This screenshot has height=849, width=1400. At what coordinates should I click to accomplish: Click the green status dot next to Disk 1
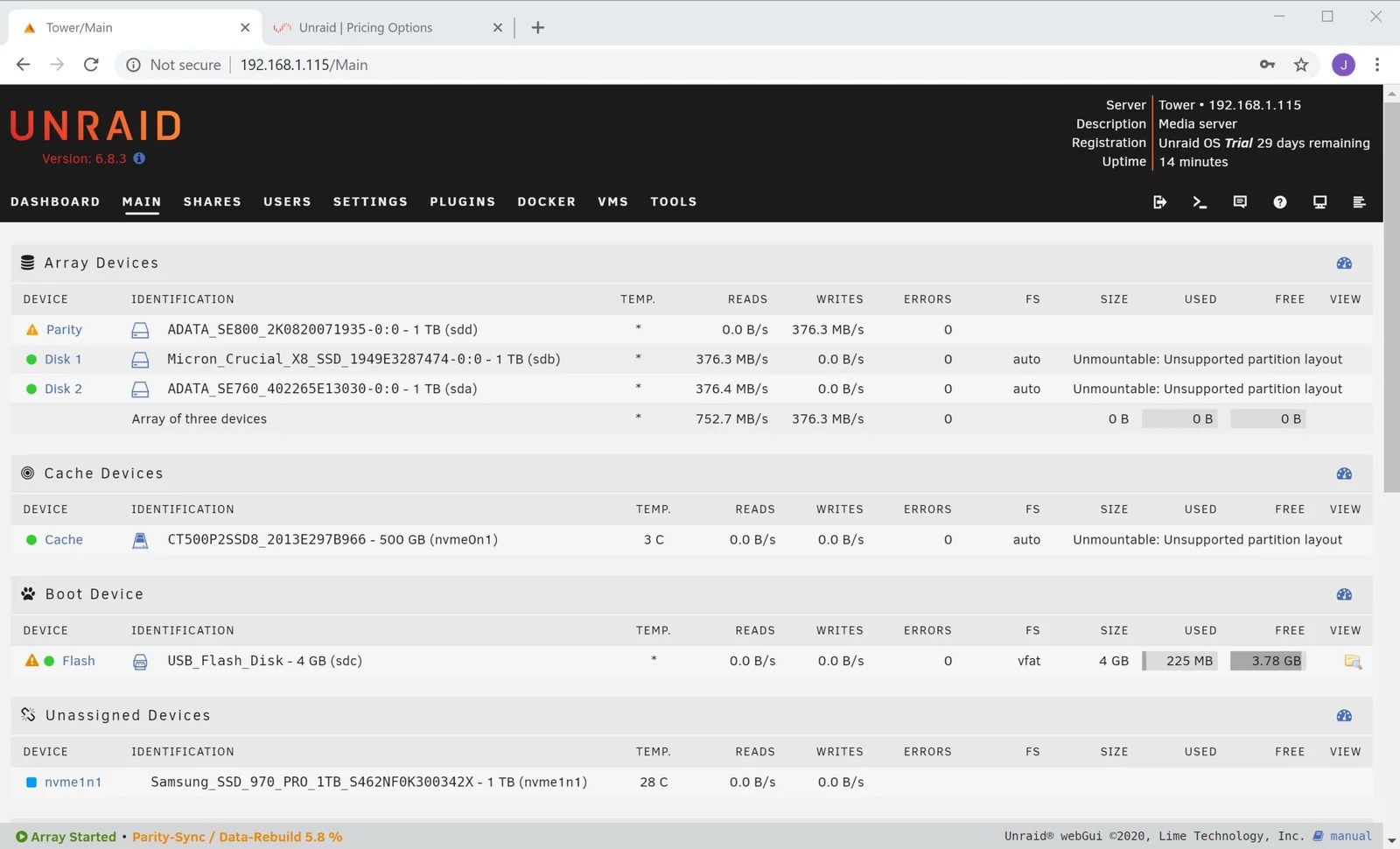31,359
